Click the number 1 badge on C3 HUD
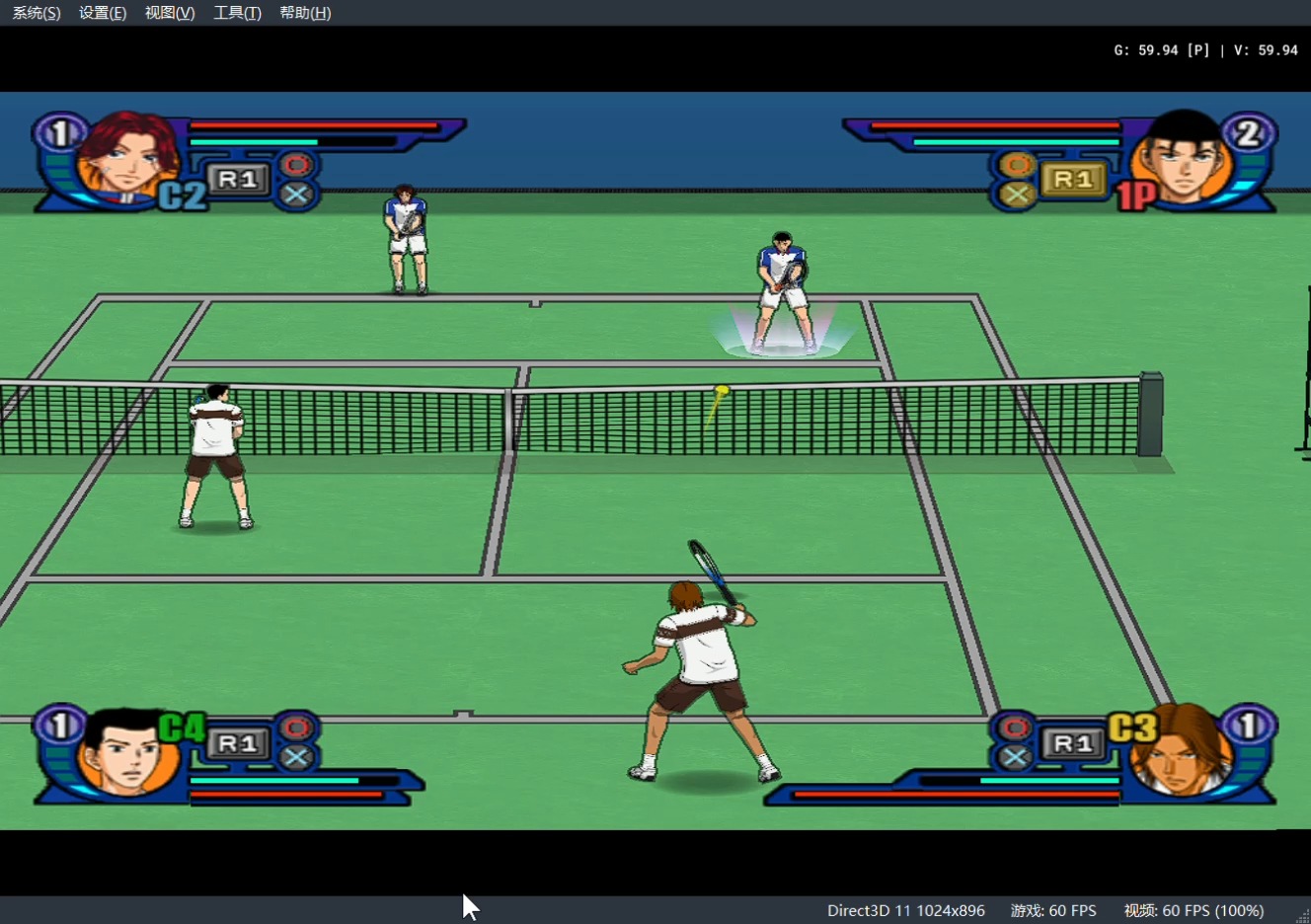The height and width of the screenshot is (924, 1311). [1250, 727]
